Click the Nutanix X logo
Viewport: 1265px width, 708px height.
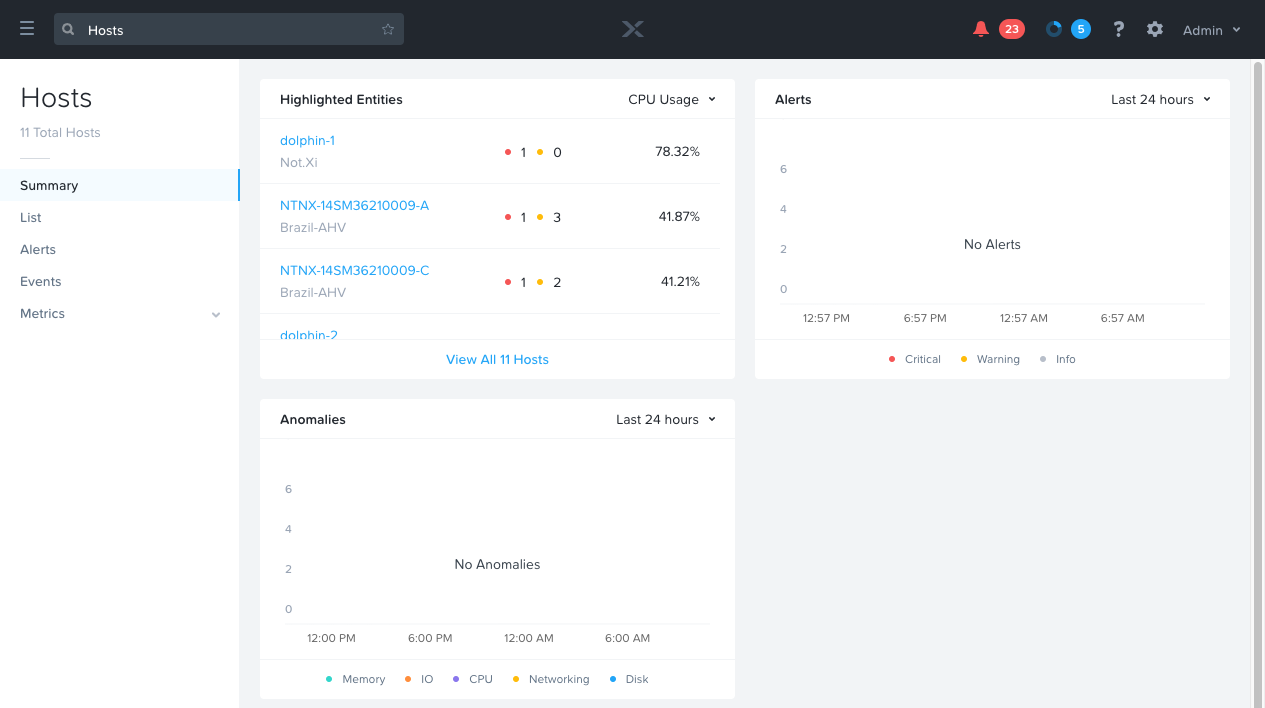632,30
